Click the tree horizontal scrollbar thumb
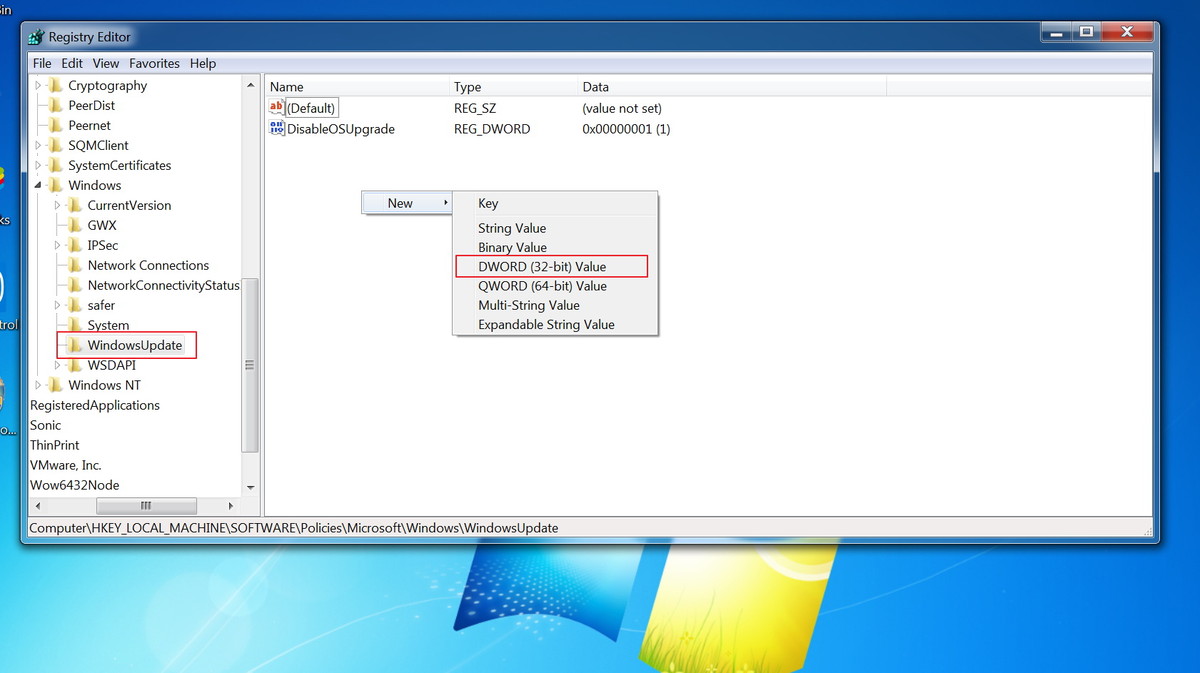Screen dimensions: 1200x673 point(146,506)
